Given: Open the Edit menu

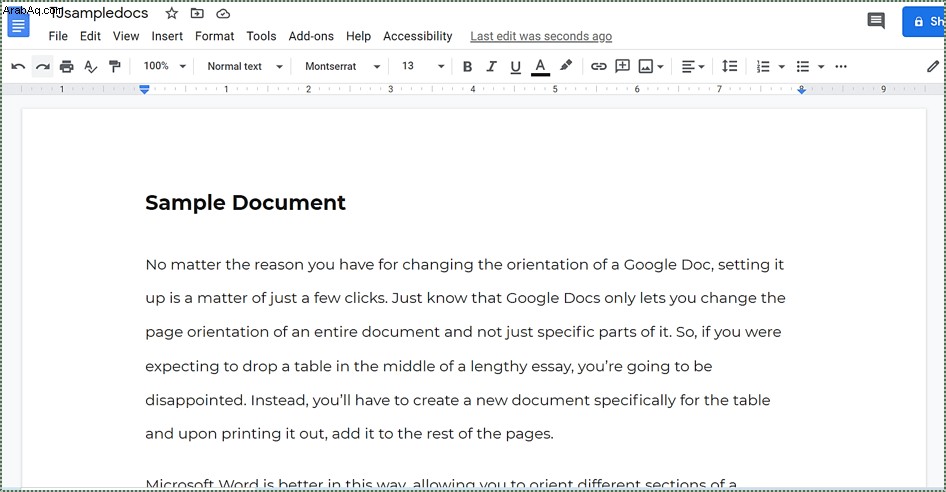Looking at the screenshot, I should [x=90, y=36].
